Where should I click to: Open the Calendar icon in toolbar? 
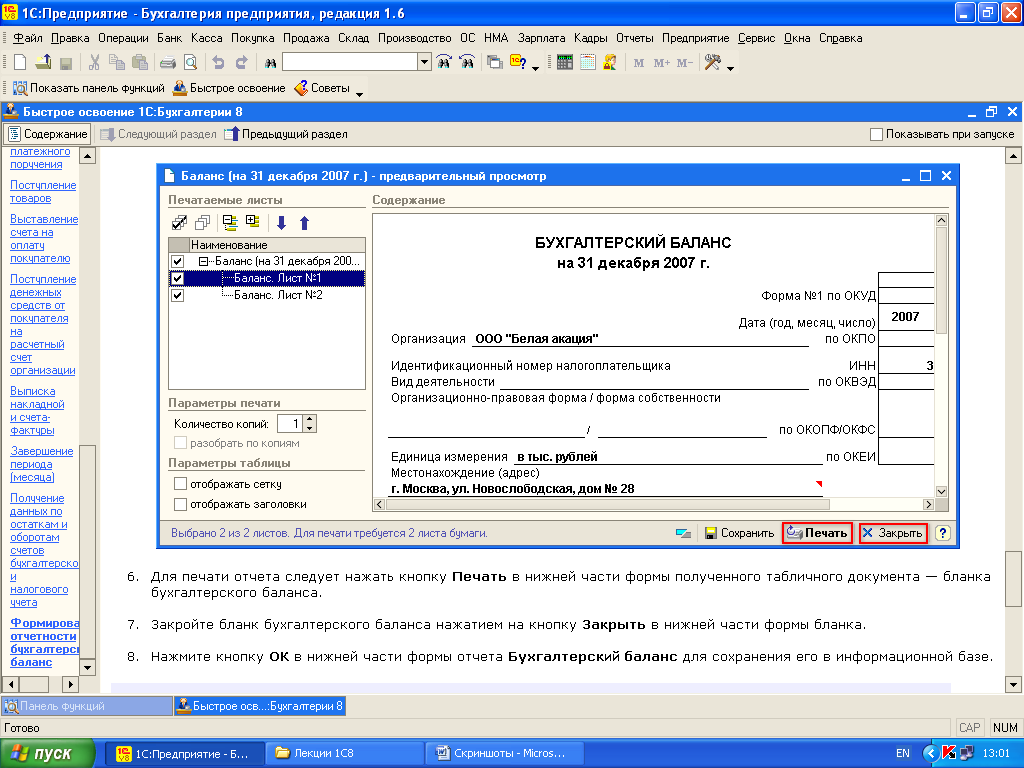click(x=588, y=63)
